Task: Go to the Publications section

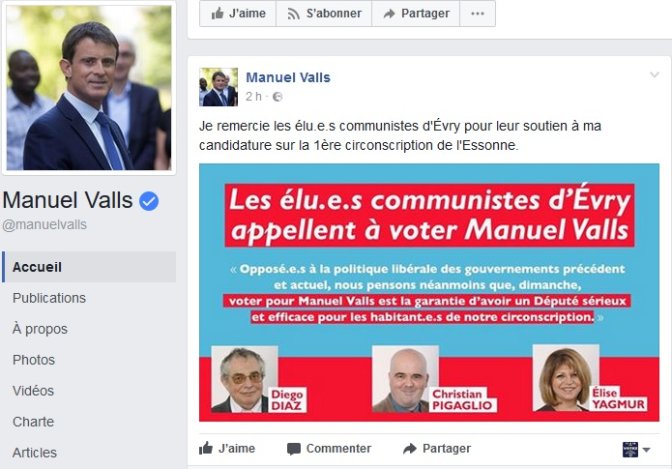Action: click(49, 298)
